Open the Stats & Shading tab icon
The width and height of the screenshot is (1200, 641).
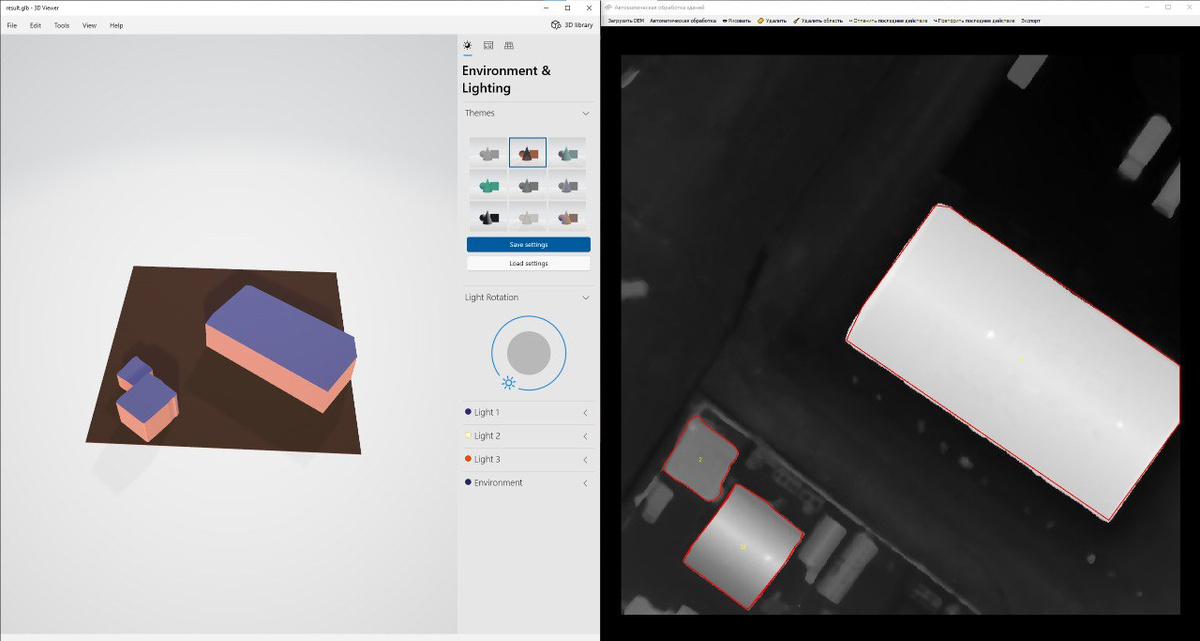(488, 45)
